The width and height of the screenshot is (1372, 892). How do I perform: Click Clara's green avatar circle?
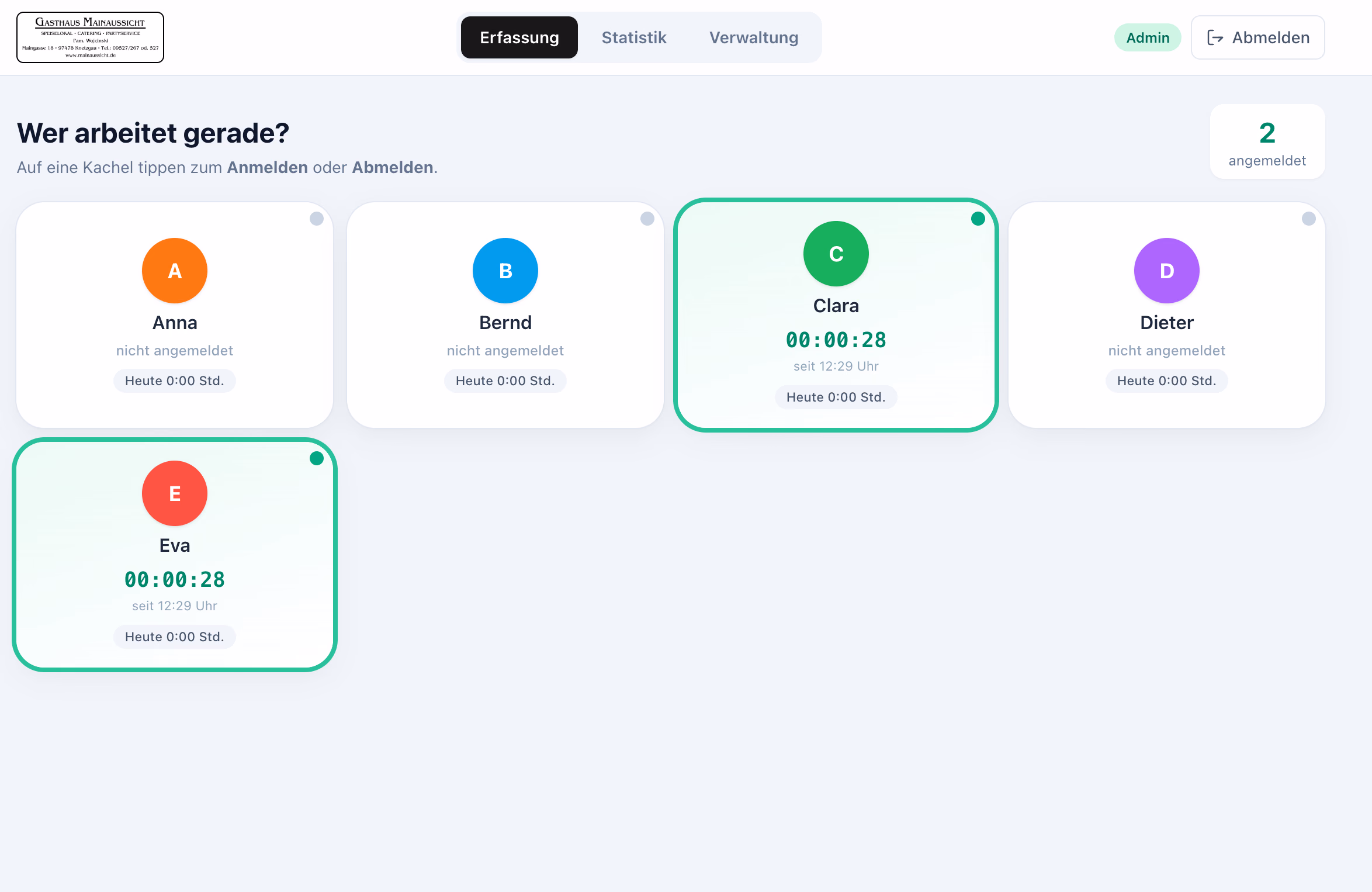(836, 254)
